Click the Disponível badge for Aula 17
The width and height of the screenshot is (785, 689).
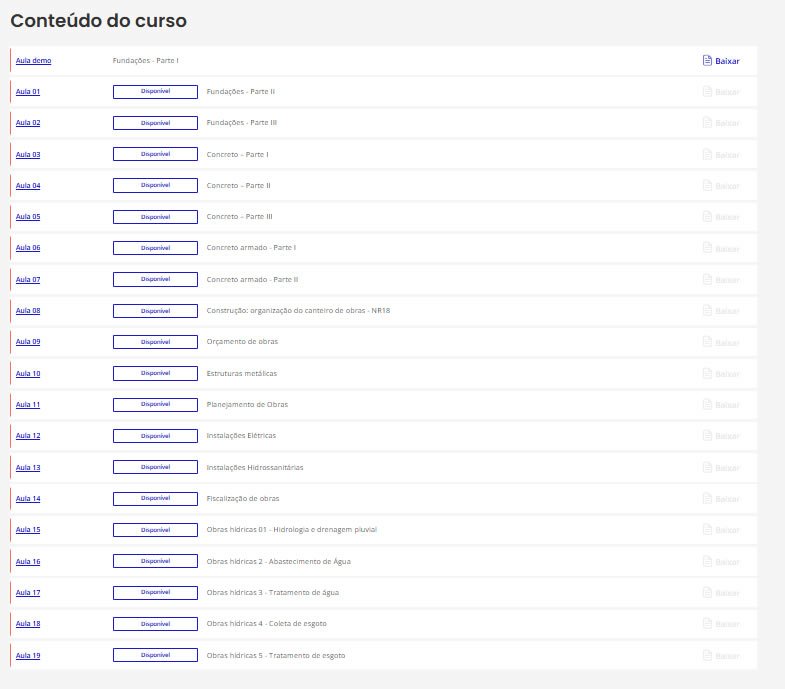click(155, 592)
